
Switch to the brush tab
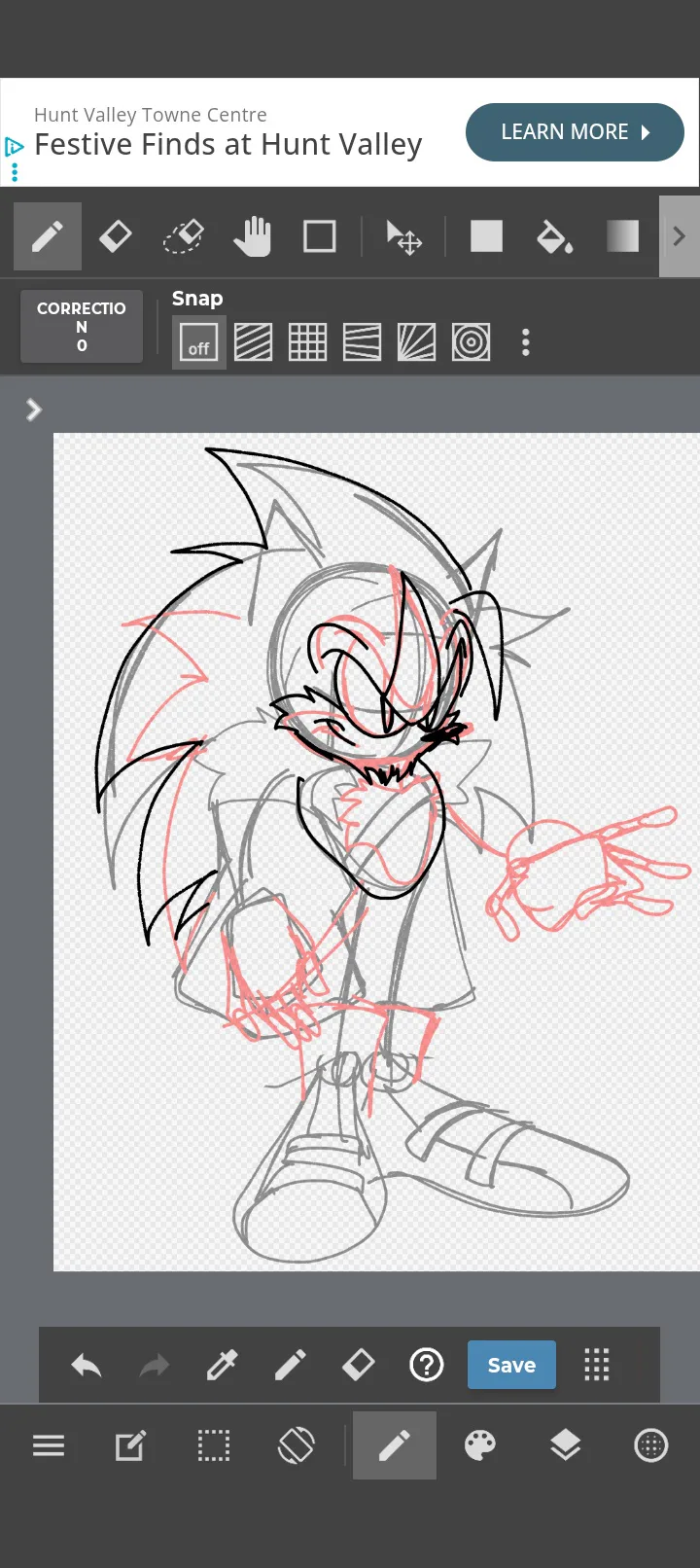(395, 1445)
